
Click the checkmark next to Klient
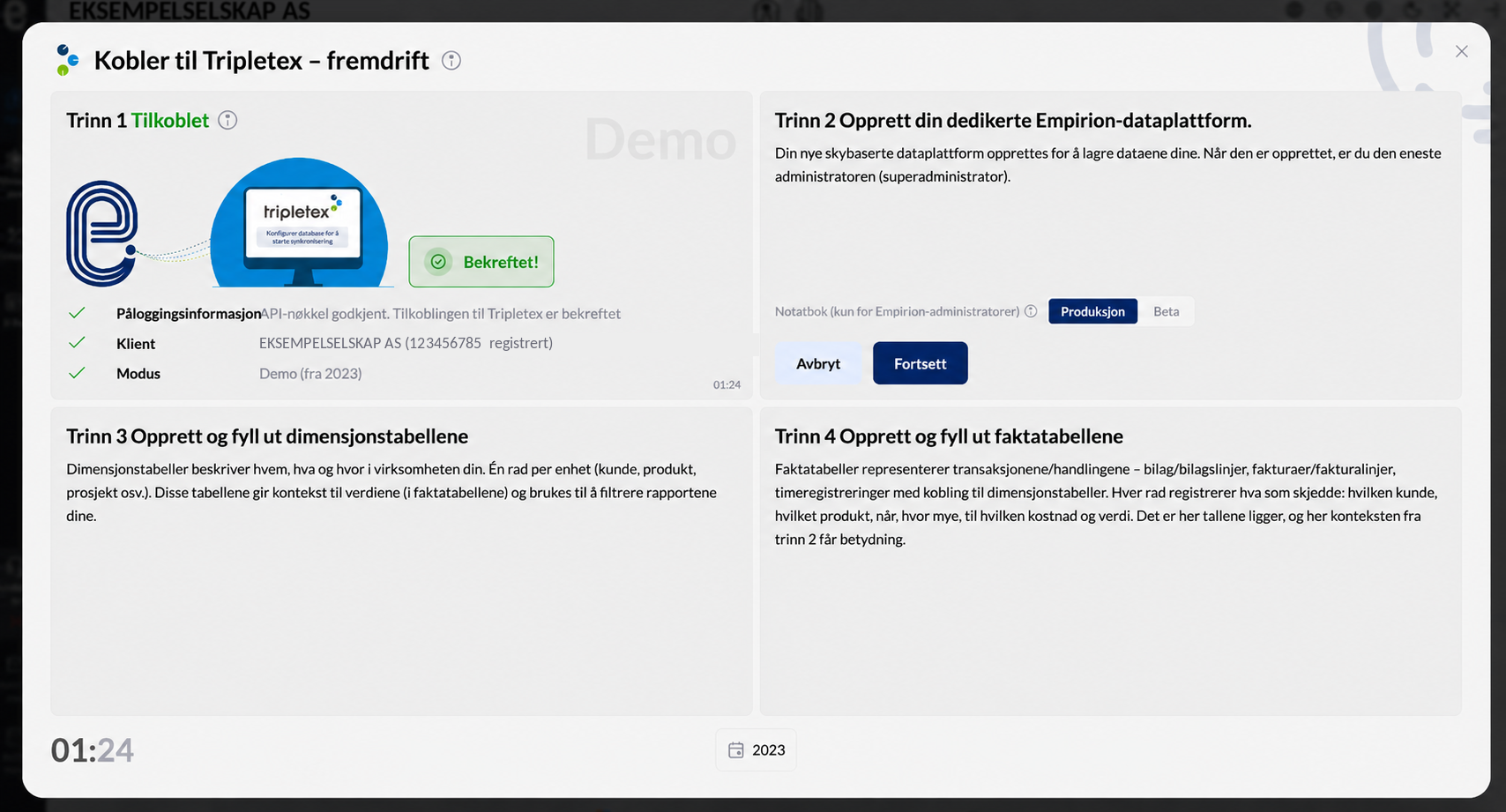pyautogui.click(x=77, y=343)
